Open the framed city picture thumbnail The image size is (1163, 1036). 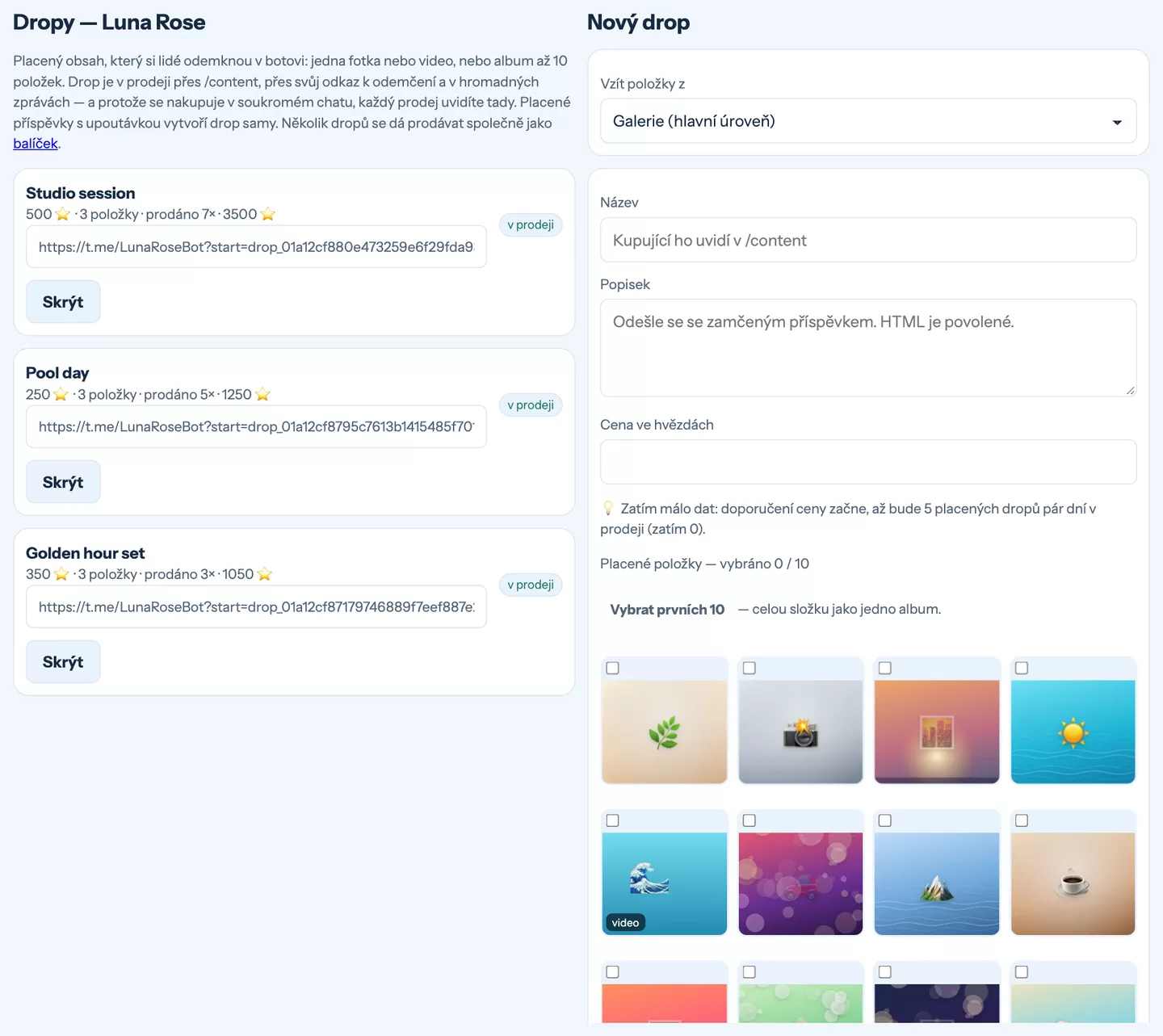tap(937, 732)
